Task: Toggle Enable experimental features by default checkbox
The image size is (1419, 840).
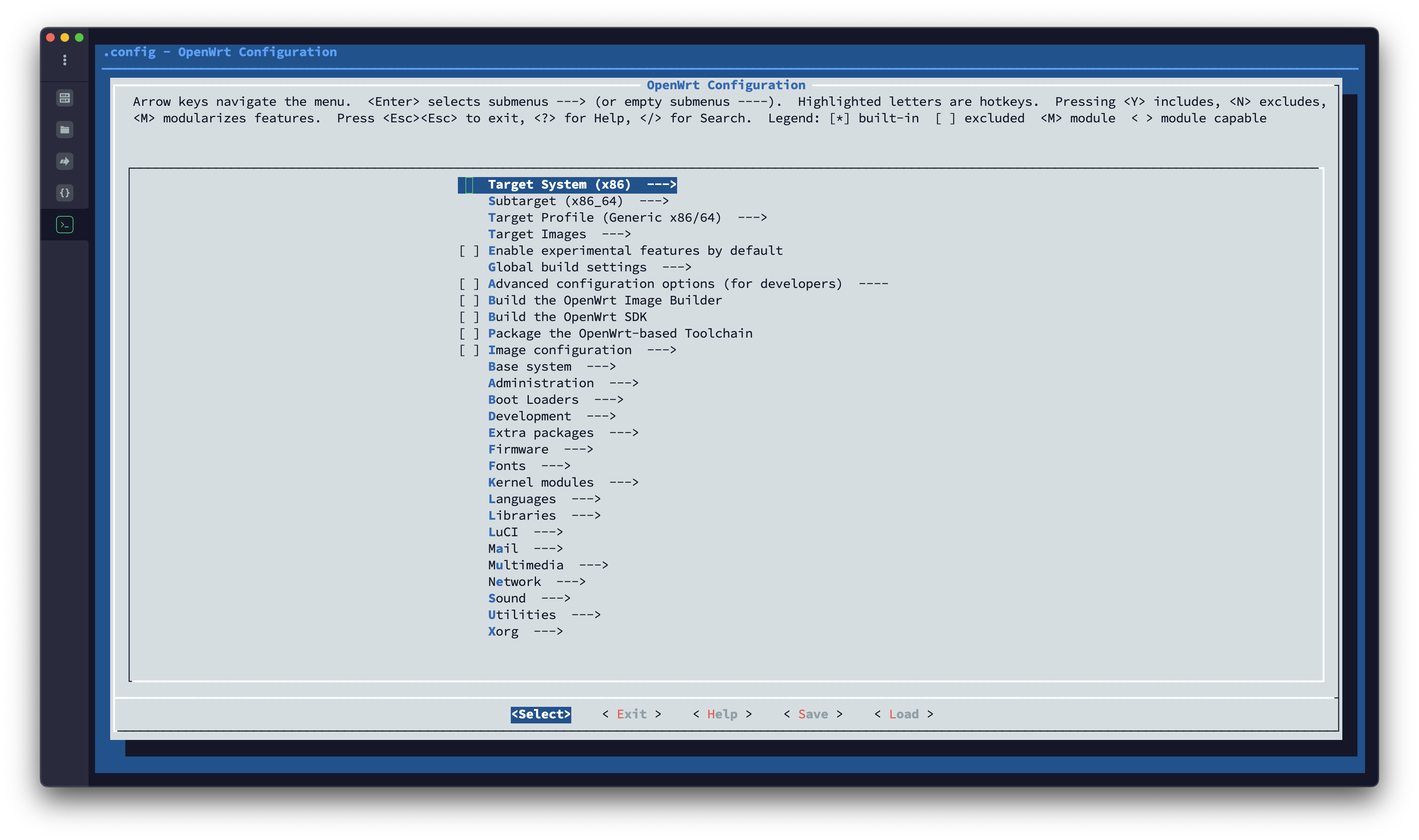Action: 469,251
